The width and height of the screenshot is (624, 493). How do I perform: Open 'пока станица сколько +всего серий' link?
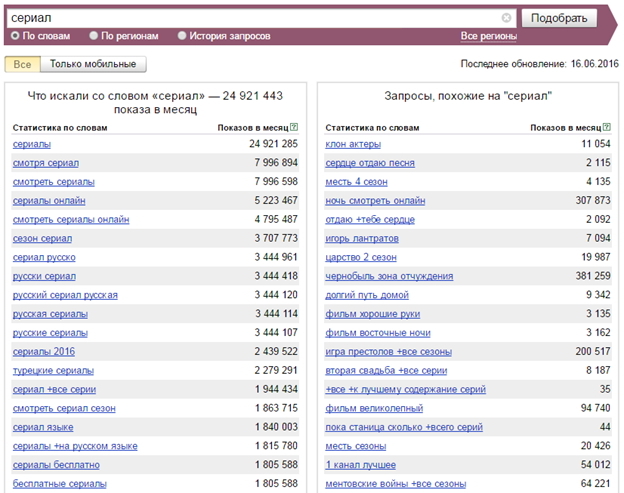(404, 427)
